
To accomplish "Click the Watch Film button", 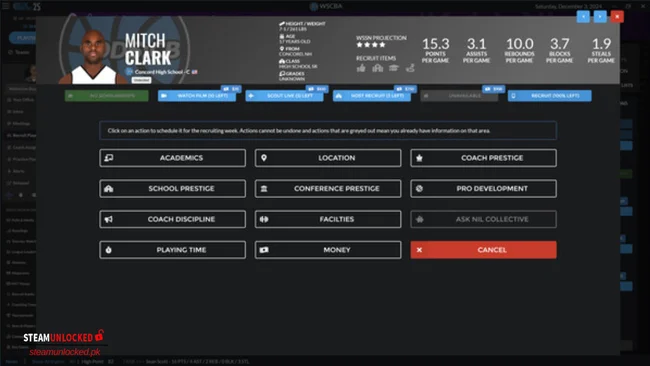I will click(x=197, y=96).
